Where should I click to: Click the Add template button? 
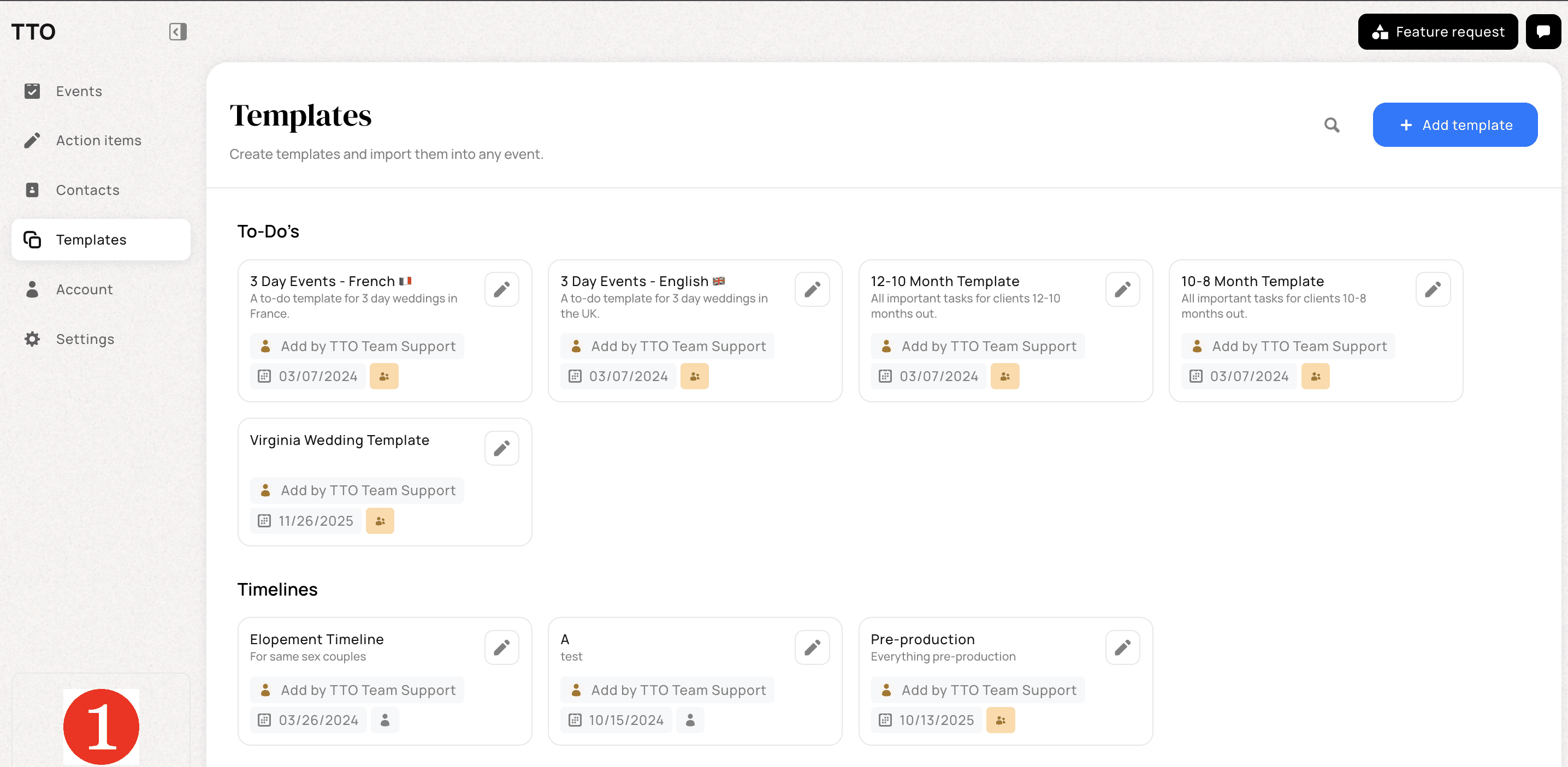[x=1455, y=124]
